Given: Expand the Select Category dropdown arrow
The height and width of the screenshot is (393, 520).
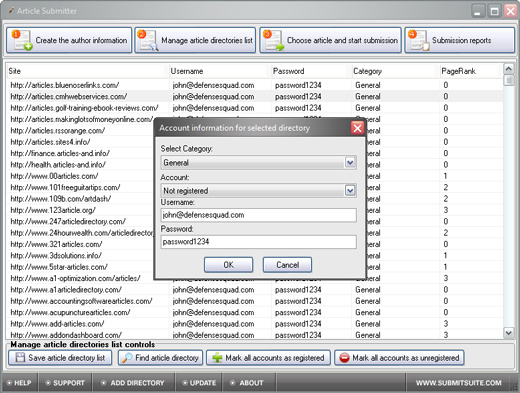Looking at the screenshot, I should [x=350, y=163].
